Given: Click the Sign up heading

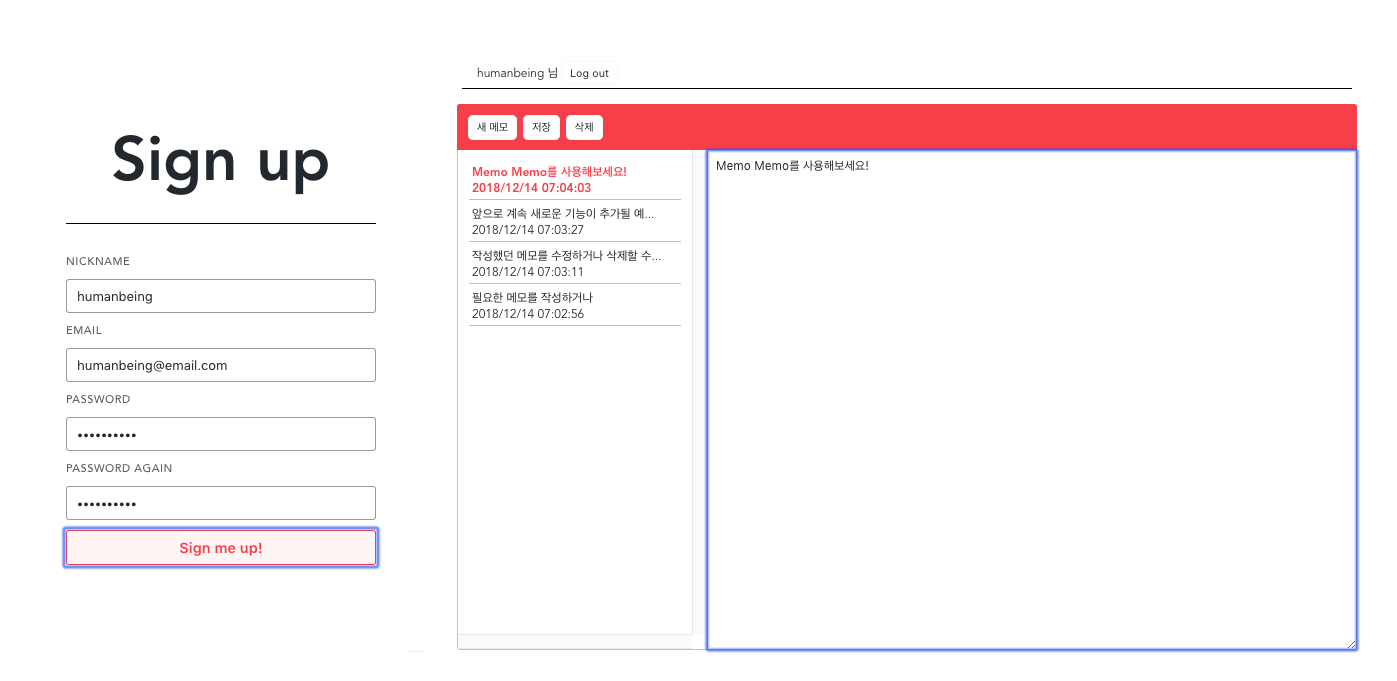Looking at the screenshot, I should point(221,160).
